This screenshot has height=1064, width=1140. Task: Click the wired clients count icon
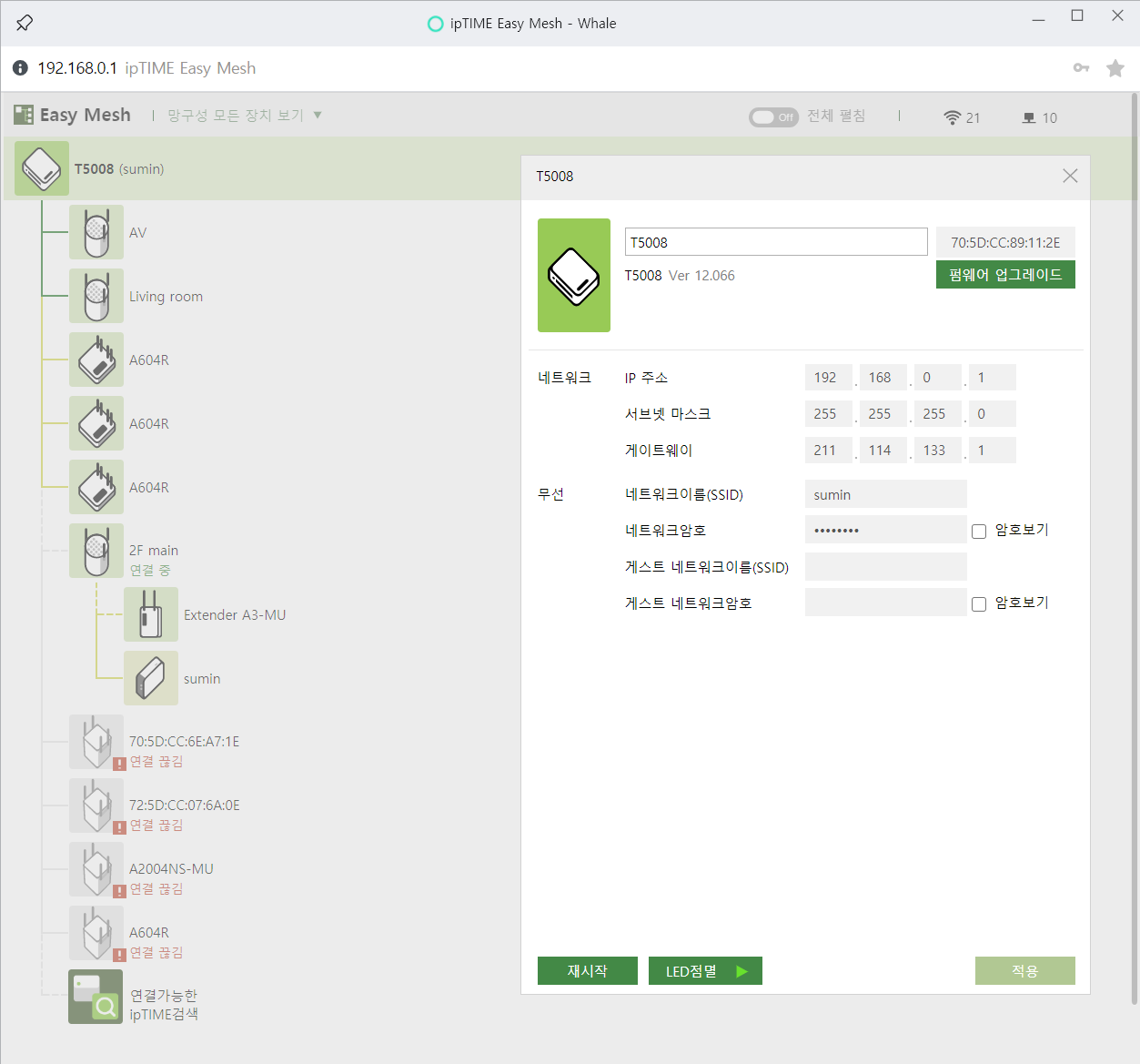click(x=1029, y=117)
